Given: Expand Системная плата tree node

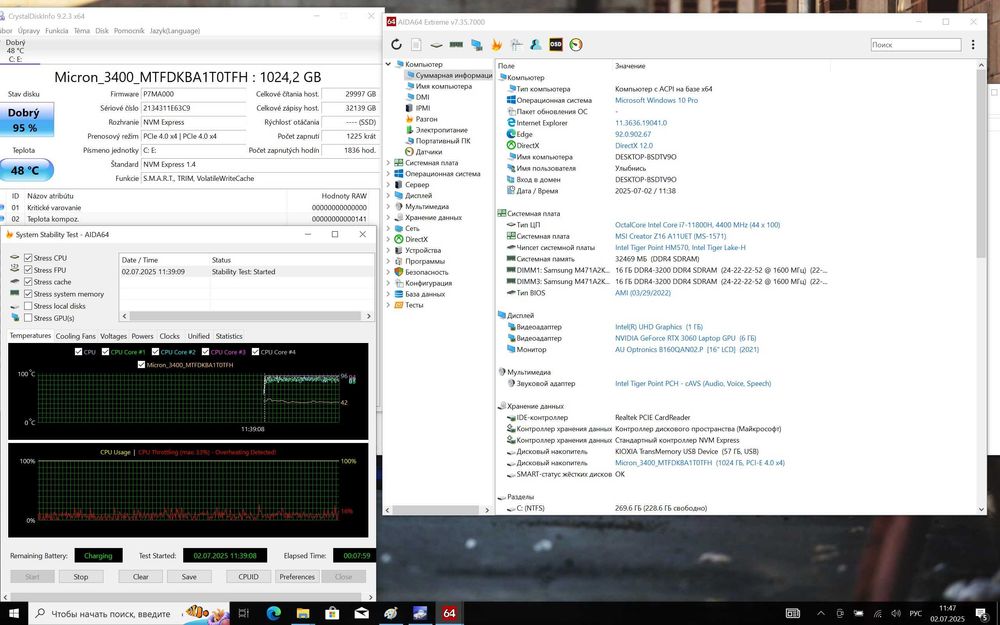Looking at the screenshot, I should (388, 163).
